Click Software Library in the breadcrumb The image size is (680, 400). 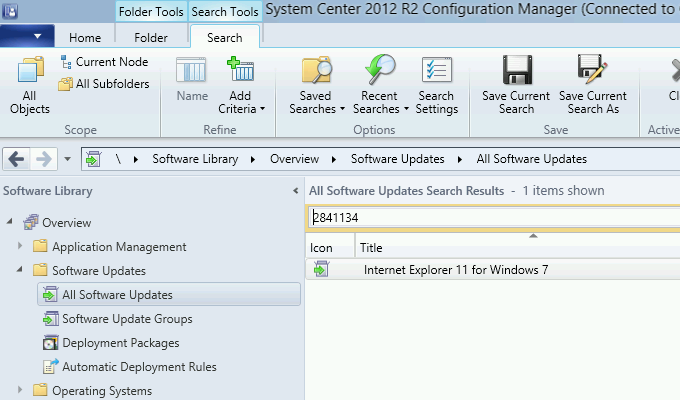pos(195,159)
